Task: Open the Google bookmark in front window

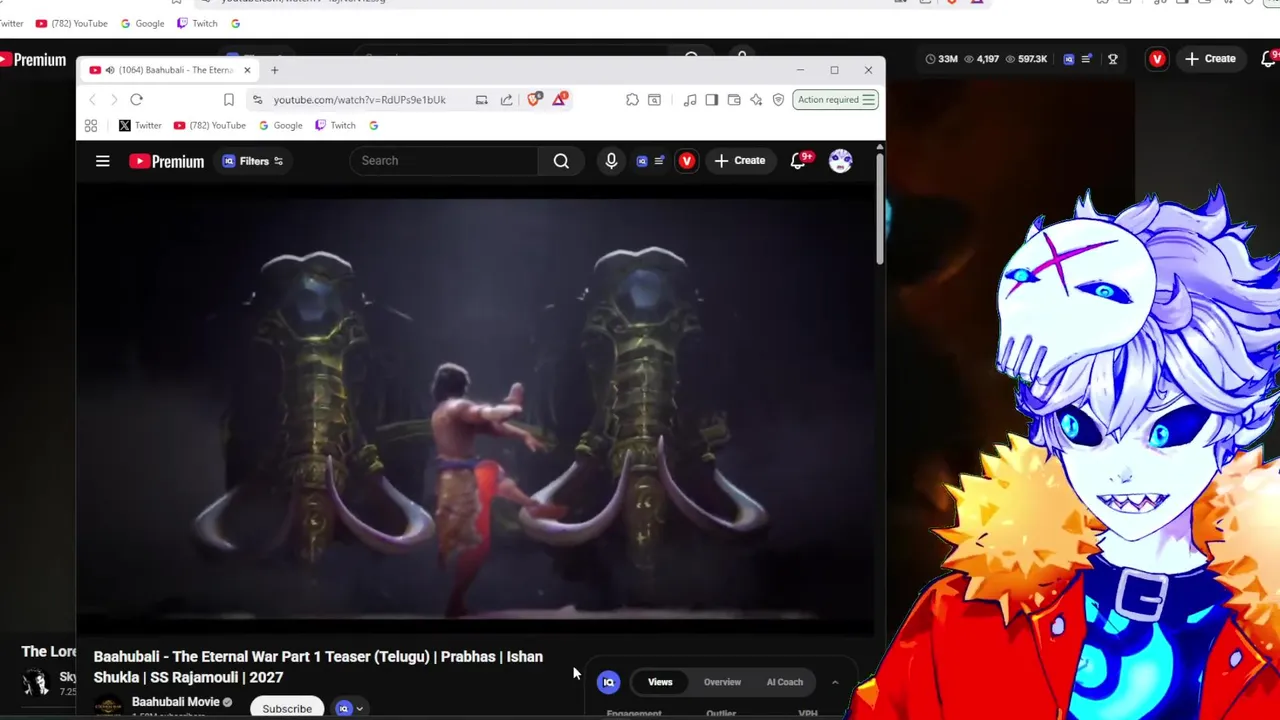Action: tap(281, 125)
